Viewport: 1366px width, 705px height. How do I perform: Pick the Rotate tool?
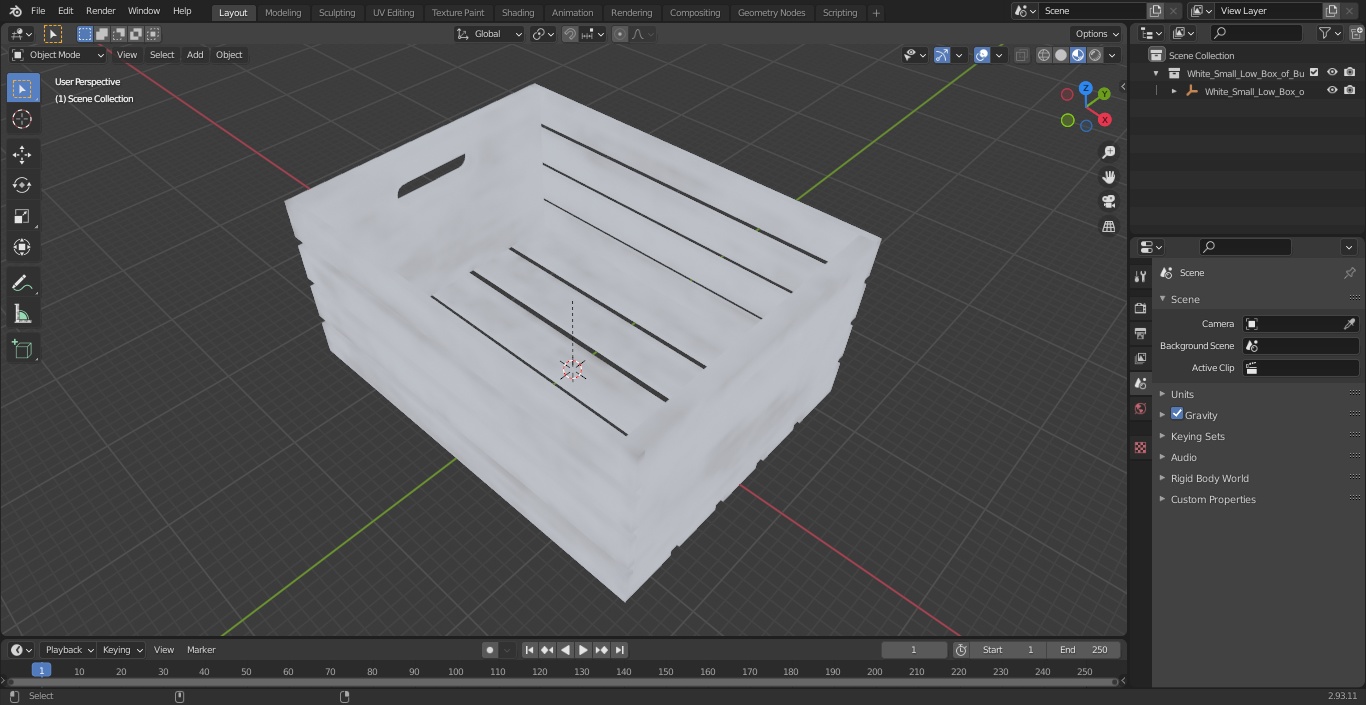click(22, 185)
